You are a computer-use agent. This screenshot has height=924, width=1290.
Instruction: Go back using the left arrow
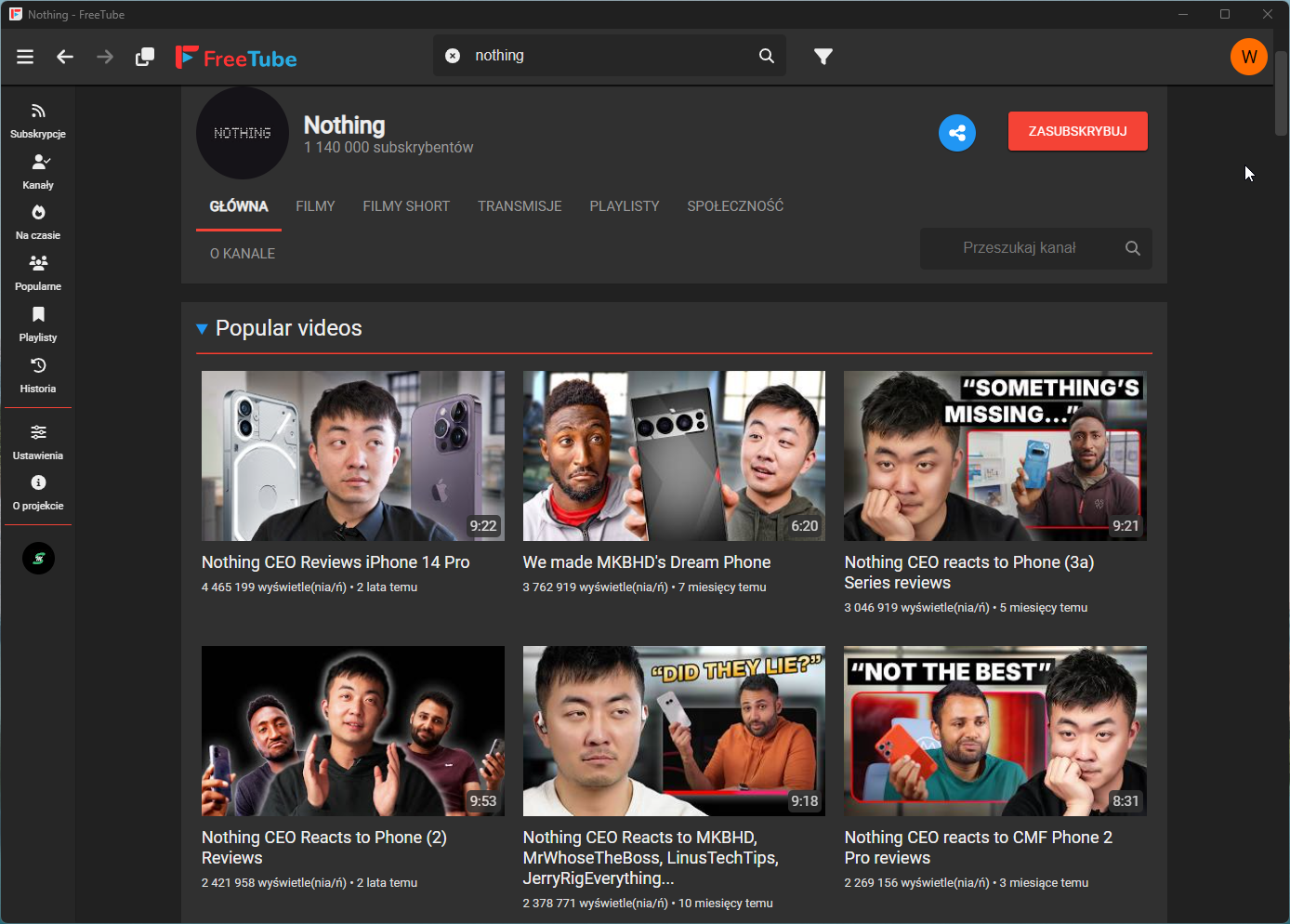pyautogui.click(x=65, y=57)
